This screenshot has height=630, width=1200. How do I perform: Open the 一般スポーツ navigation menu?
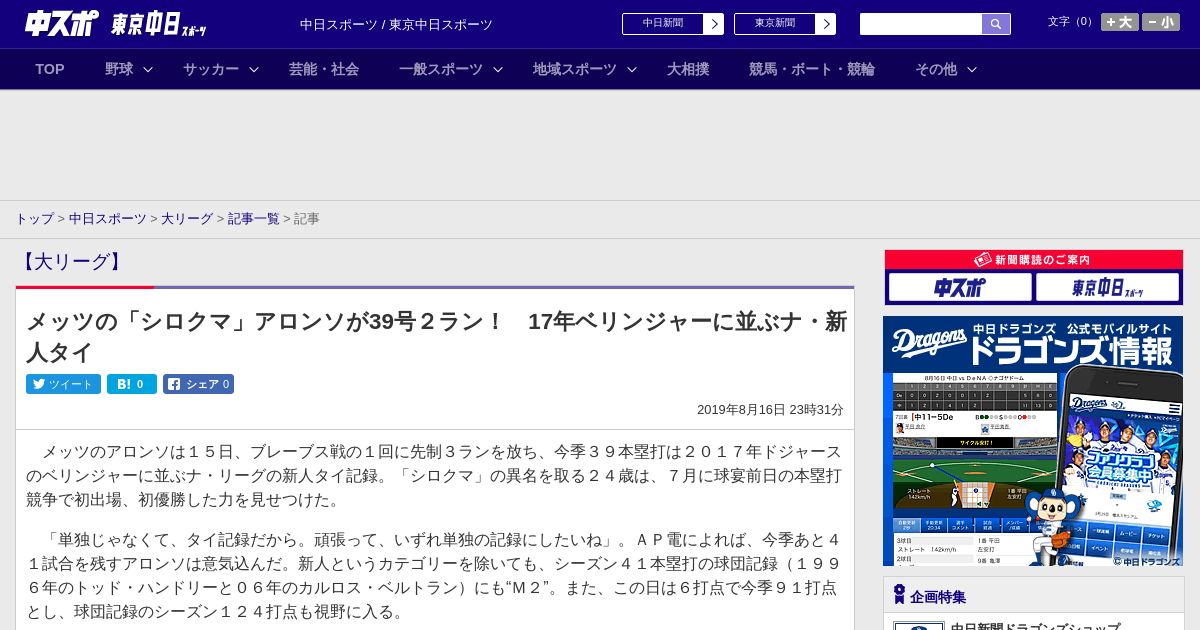tap(441, 69)
